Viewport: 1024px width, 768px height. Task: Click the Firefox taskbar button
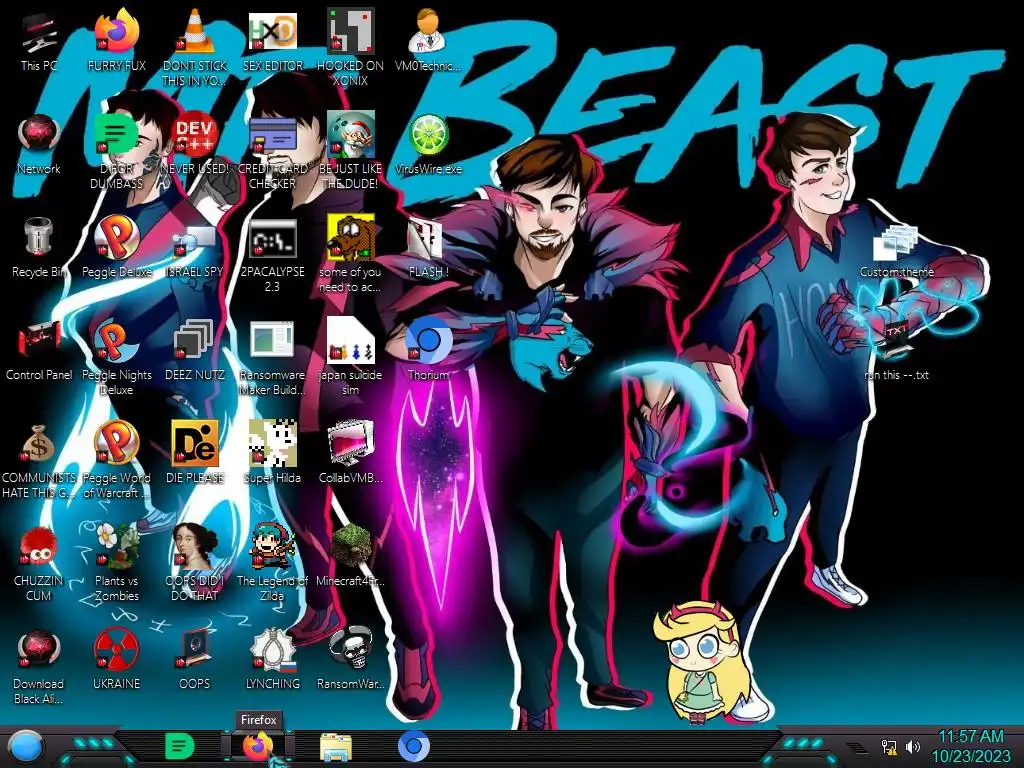pos(258,746)
